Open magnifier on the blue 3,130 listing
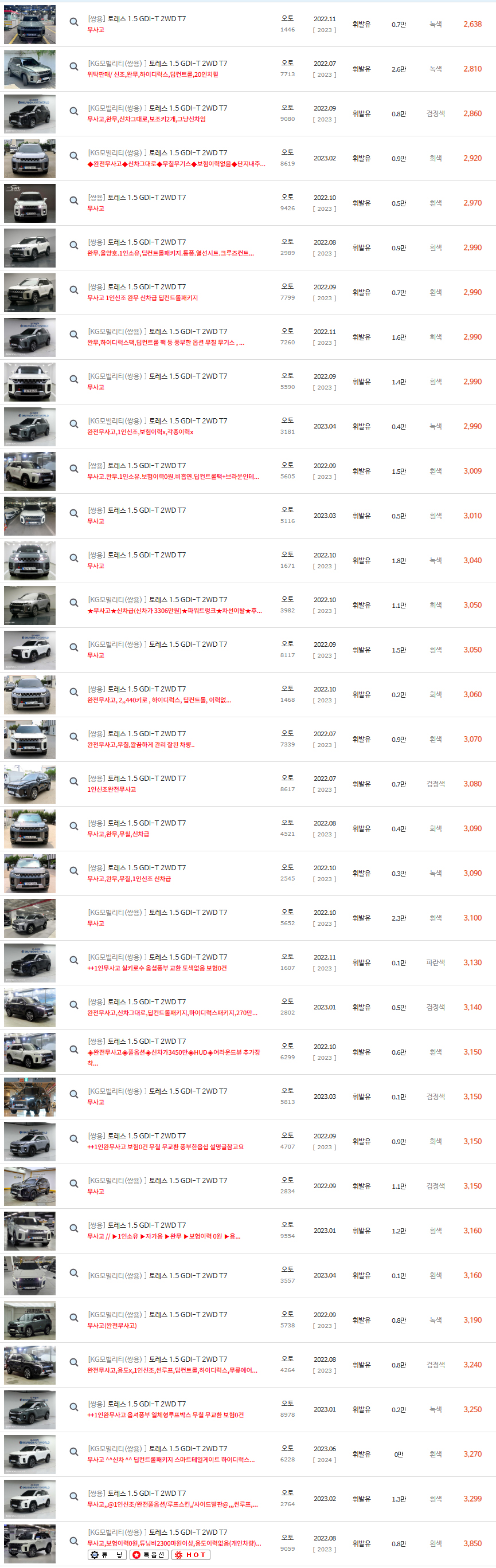 [x=74, y=960]
